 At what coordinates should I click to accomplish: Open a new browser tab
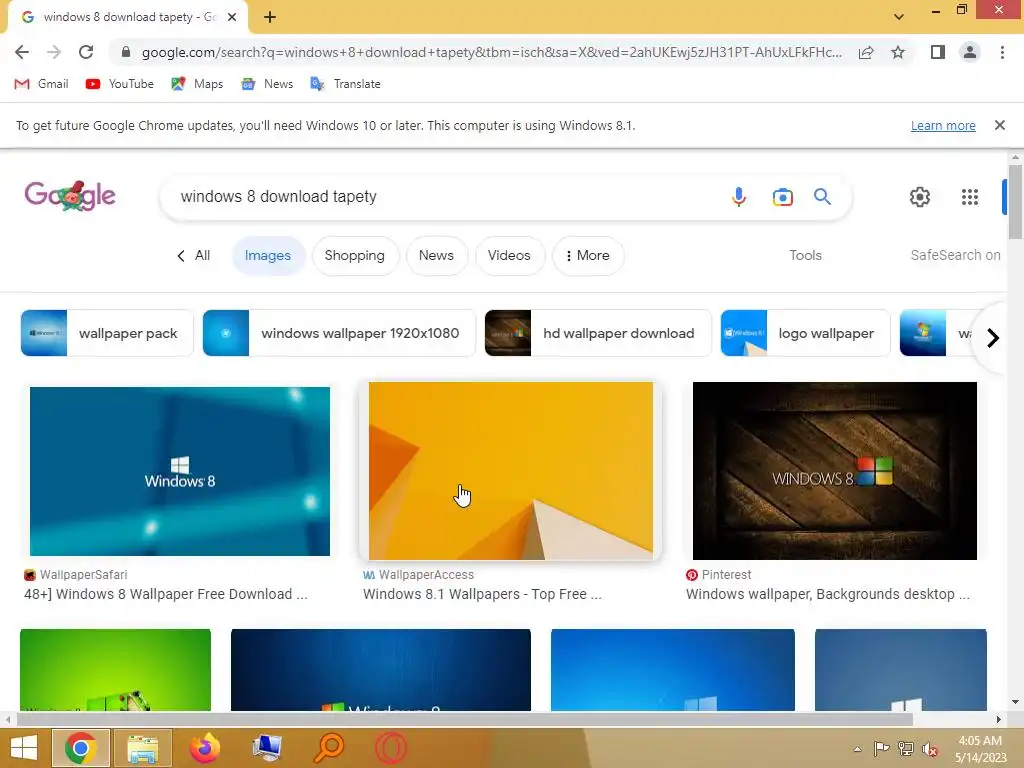(x=270, y=17)
